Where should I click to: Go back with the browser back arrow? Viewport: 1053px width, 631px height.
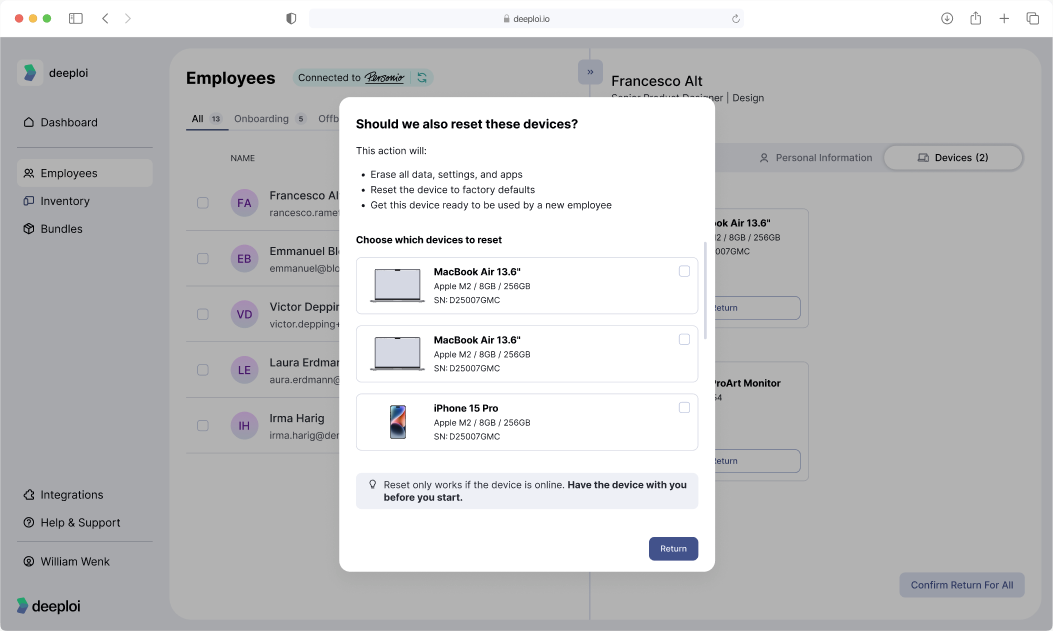pyautogui.click(x=105, y=18)
